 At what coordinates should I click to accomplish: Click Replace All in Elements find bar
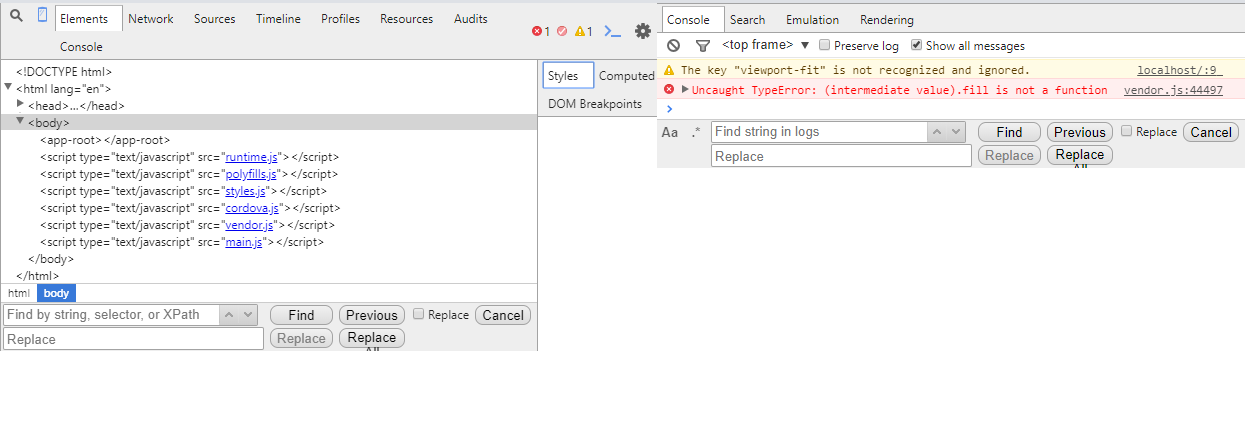[x=372, y=339]
